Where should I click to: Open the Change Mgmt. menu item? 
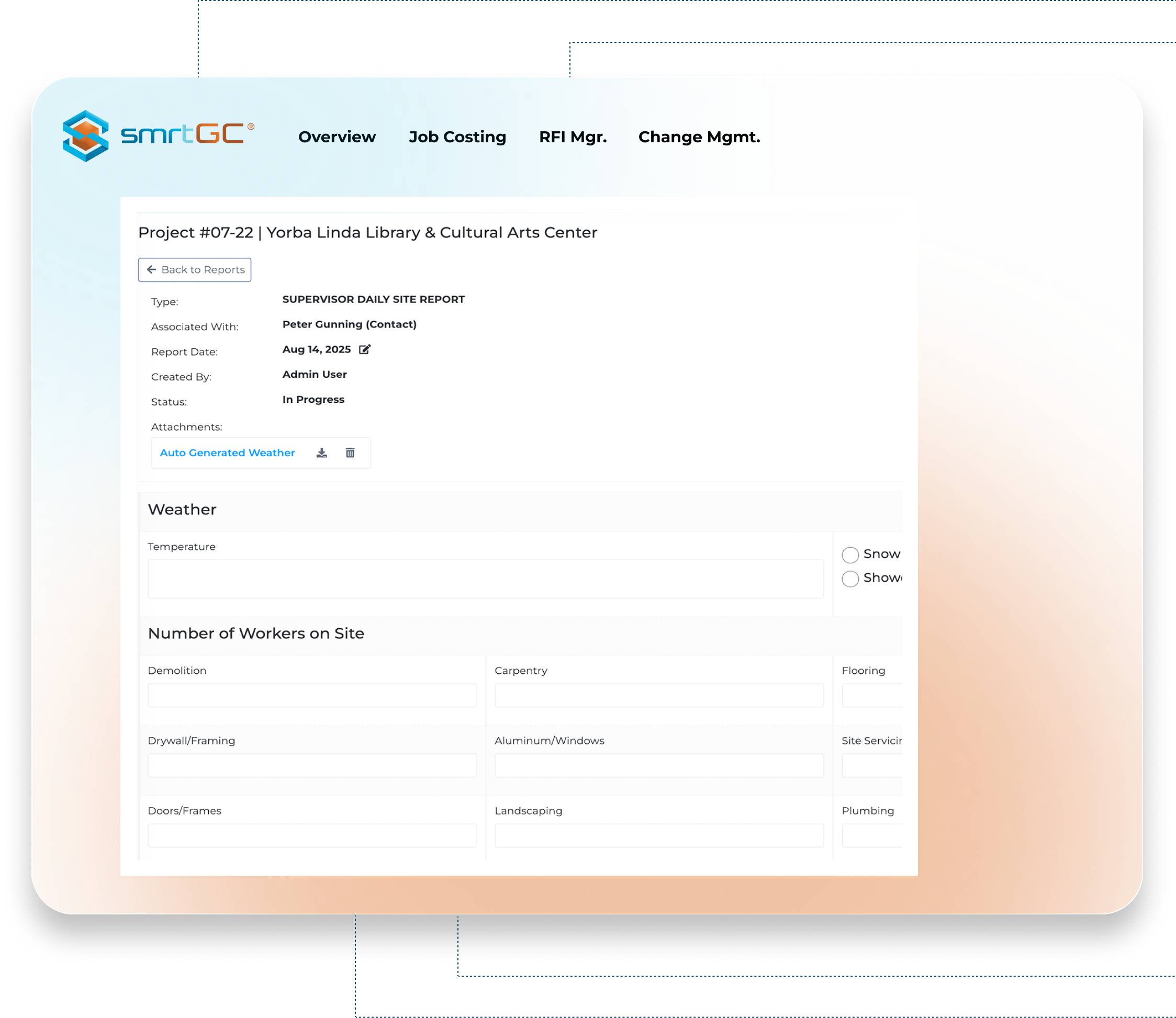pos(699,137)
